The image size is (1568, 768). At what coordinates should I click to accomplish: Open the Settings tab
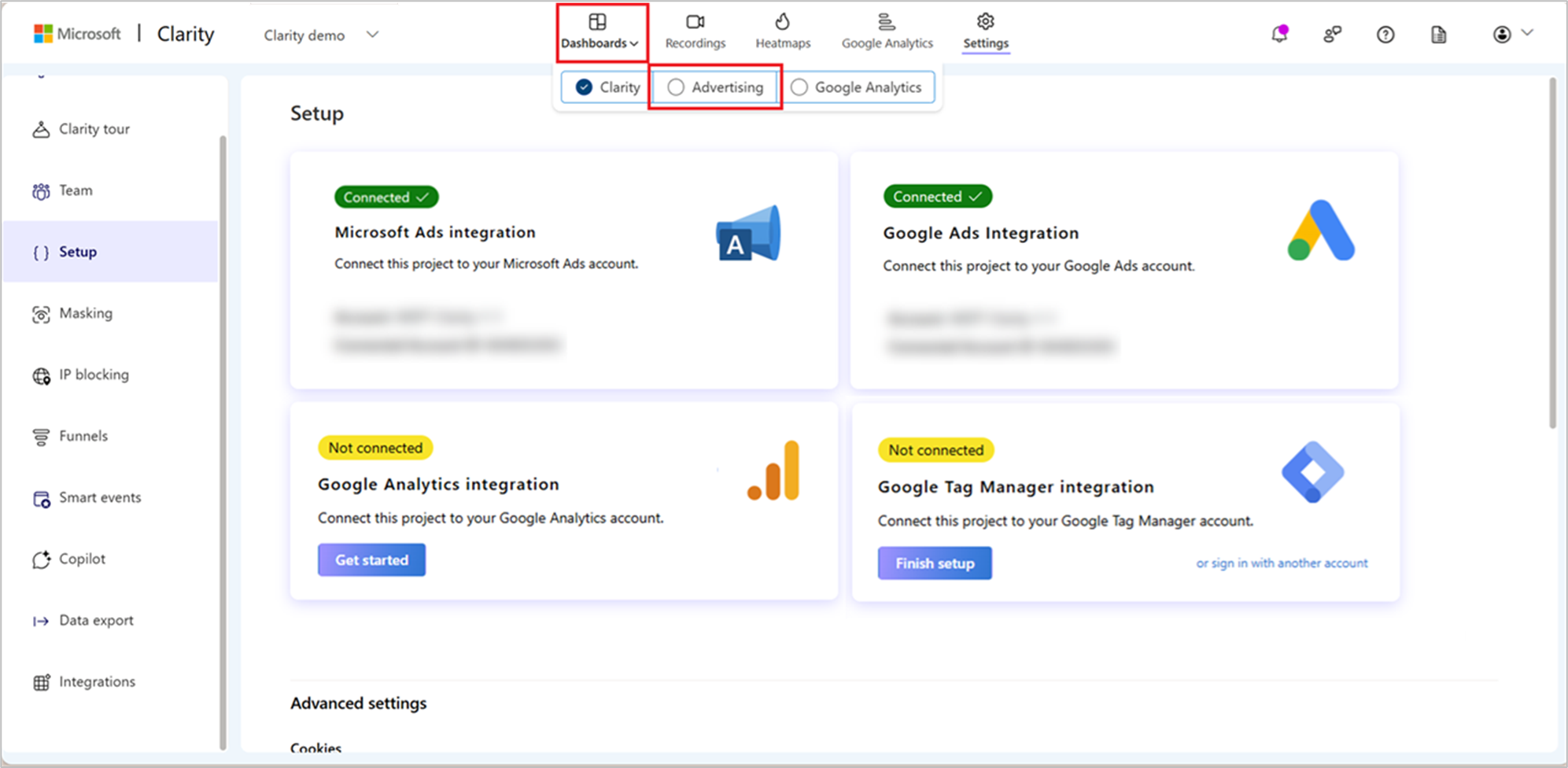[x=986, y=32]
